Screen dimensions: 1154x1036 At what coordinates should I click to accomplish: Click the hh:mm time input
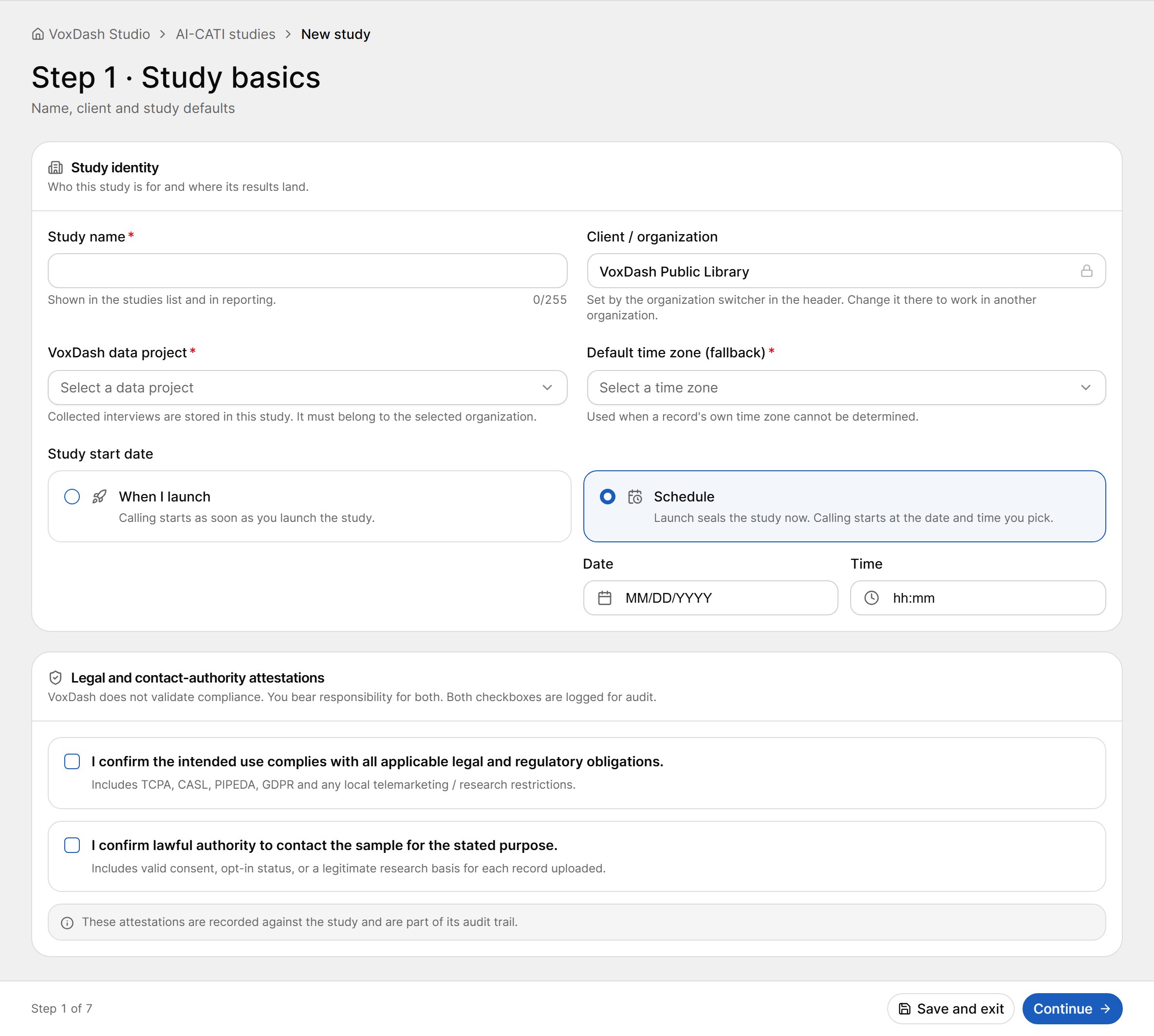978,598
